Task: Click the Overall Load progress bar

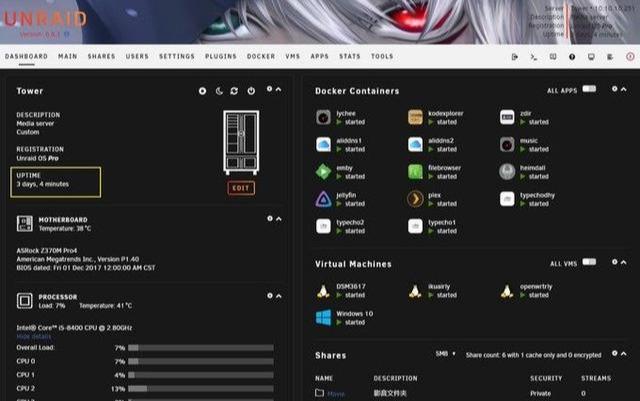Action: pos(201,348)
